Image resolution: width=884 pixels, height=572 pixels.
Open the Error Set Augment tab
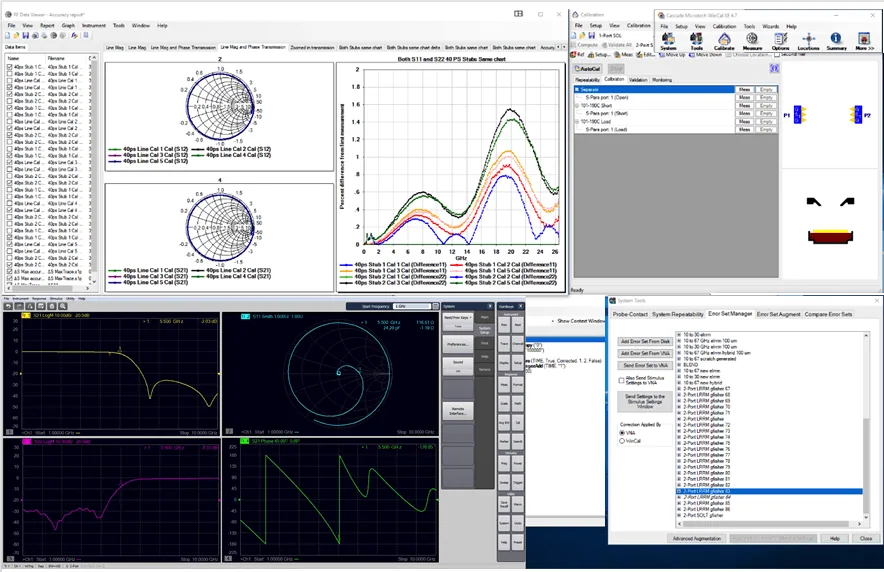point(778,314)
